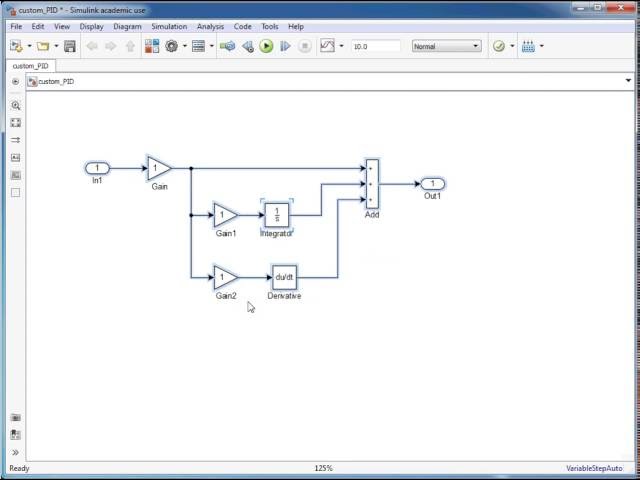Expand the breadcrumb bar dropdown arrow
The width and height of the screenshot is (640, 480).
click(x=628, y=81)
